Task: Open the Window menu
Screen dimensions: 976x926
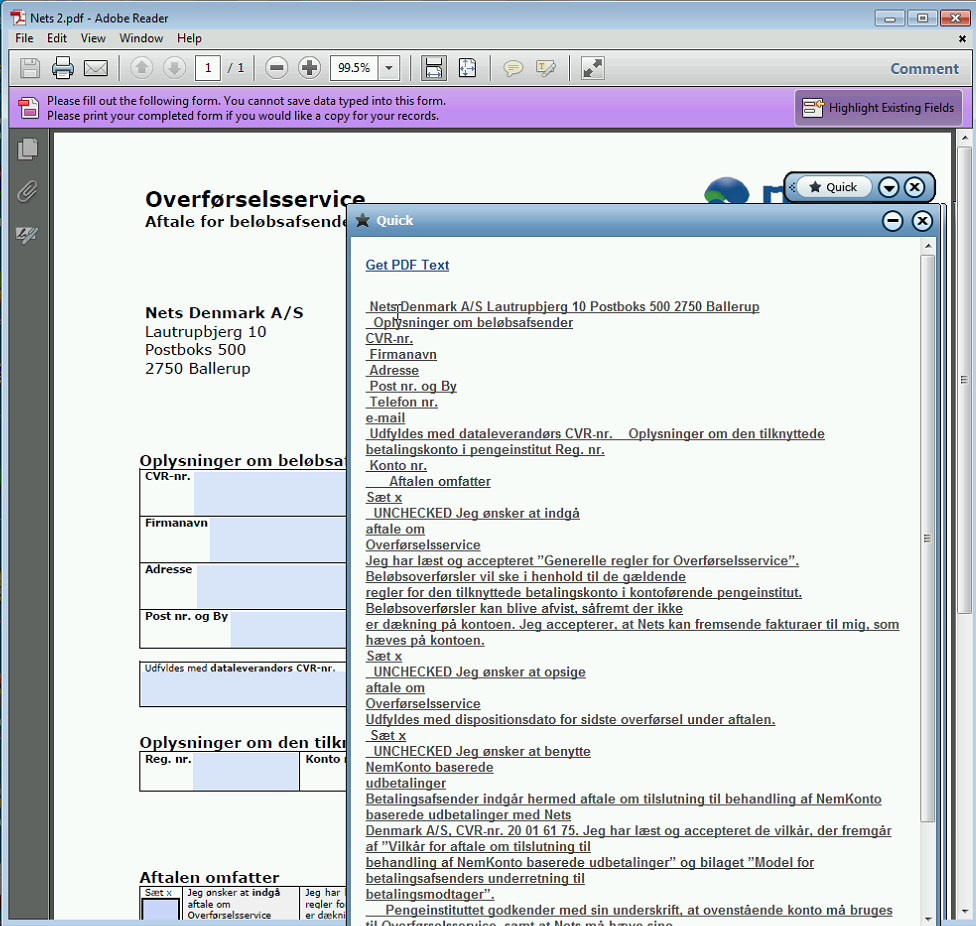Action: coord(141,38)
